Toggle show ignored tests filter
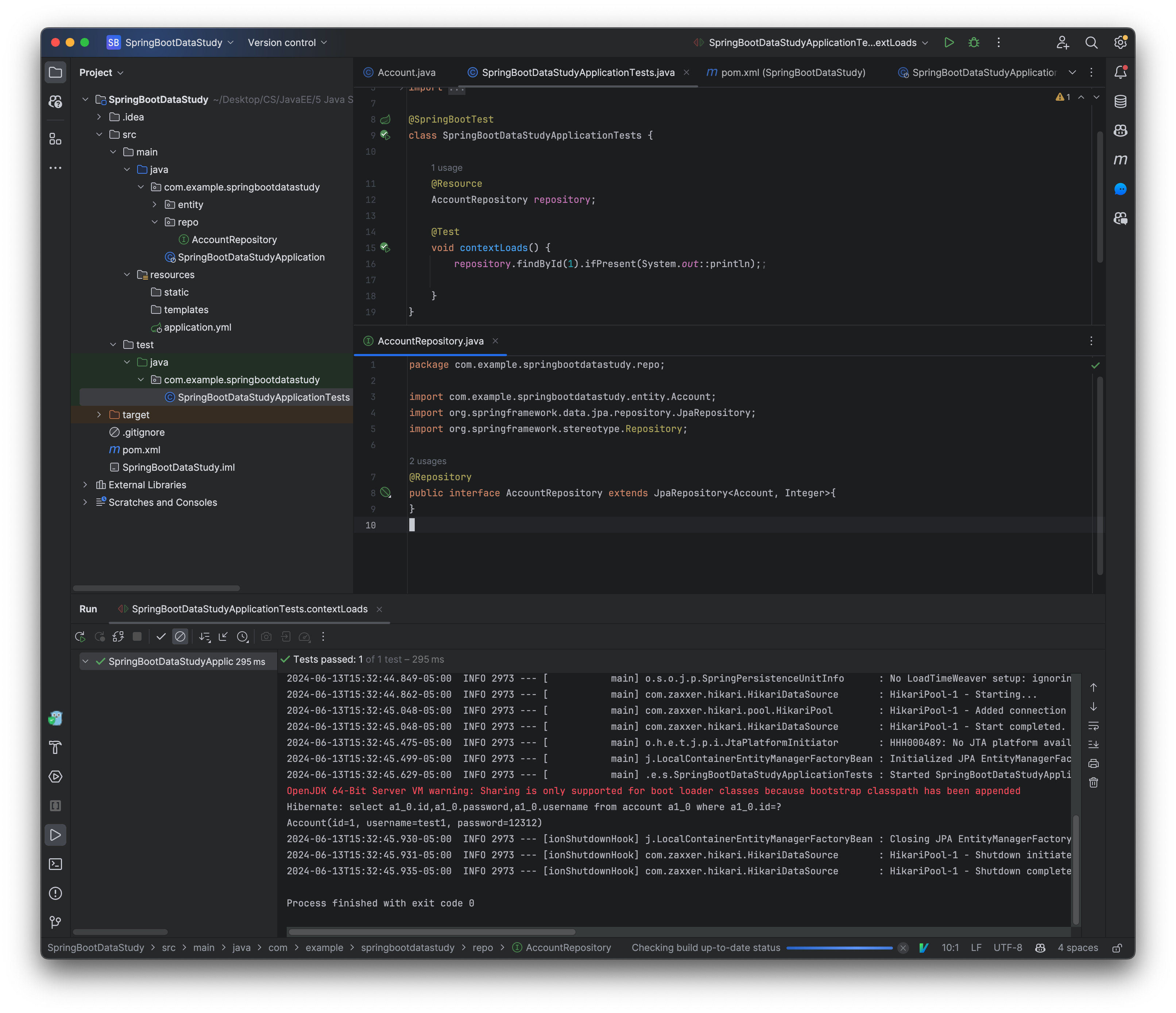 click(x=180, y=636)
